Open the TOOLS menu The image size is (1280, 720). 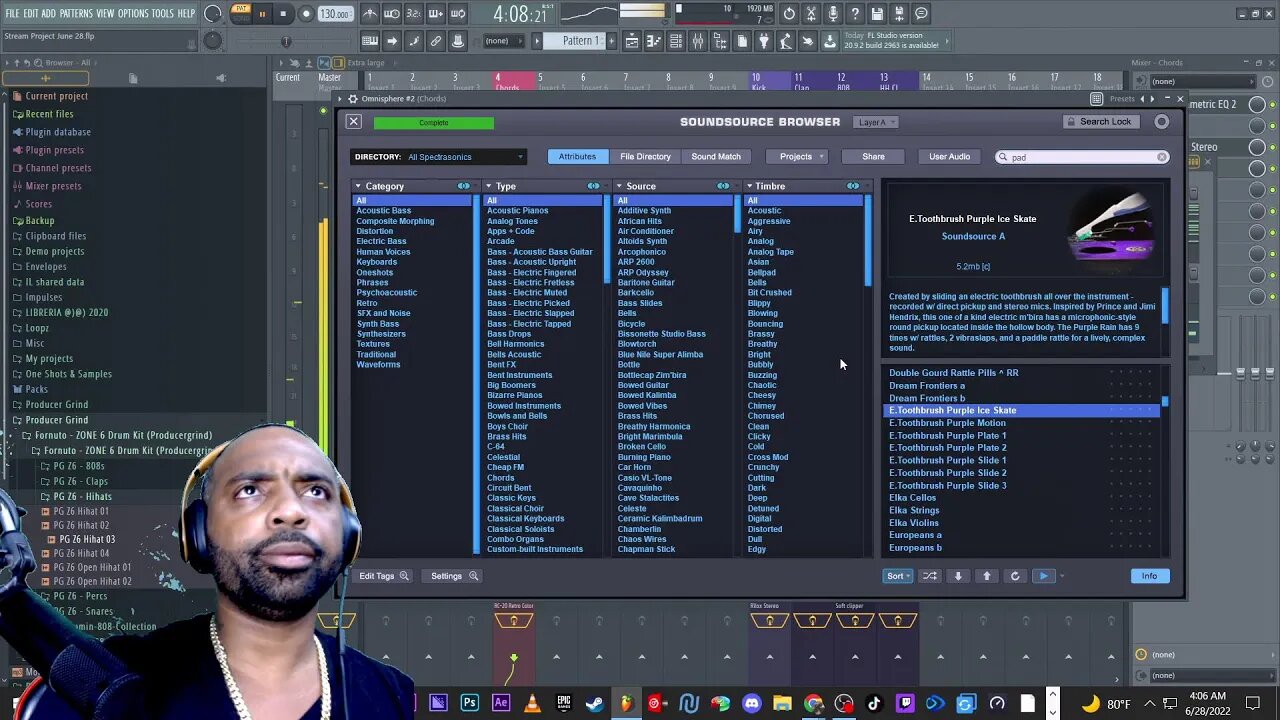(163, 14)
